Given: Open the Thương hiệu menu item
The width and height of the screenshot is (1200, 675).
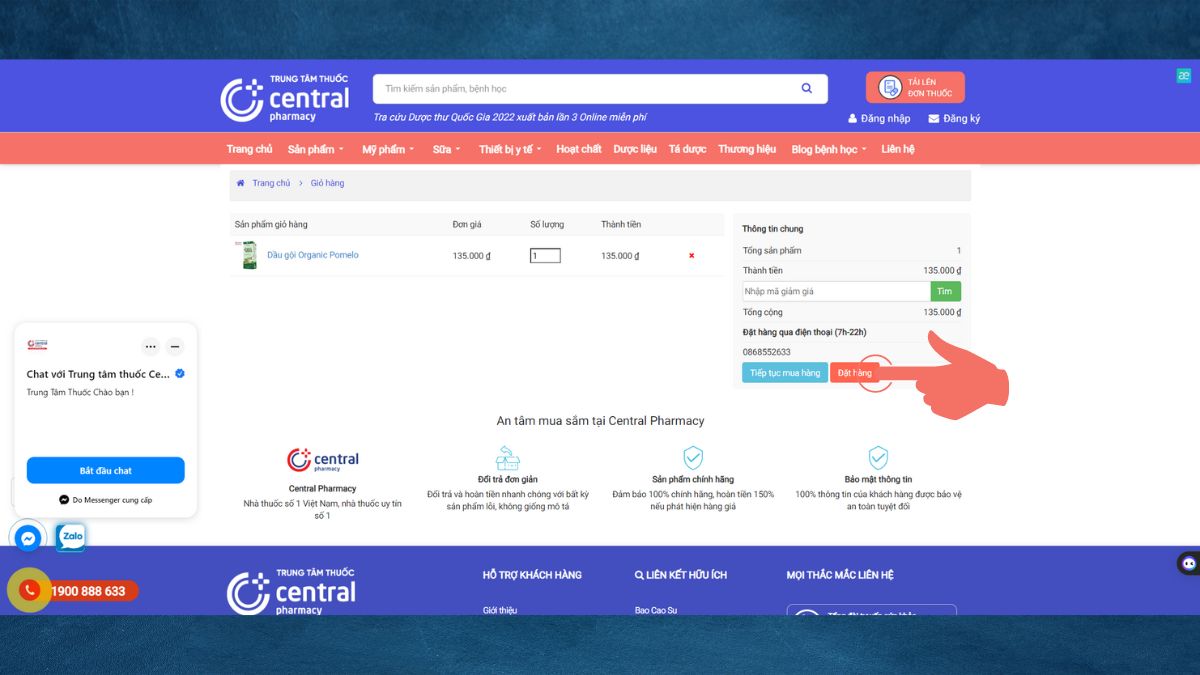Looking at the screenshot, I should [747, 149].
